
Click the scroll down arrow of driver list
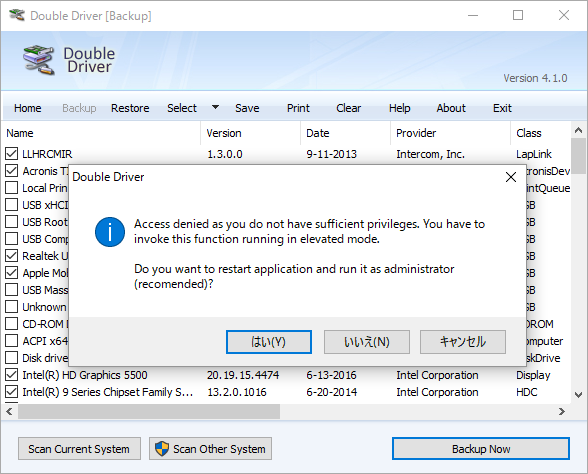click(x=578, y=394)
